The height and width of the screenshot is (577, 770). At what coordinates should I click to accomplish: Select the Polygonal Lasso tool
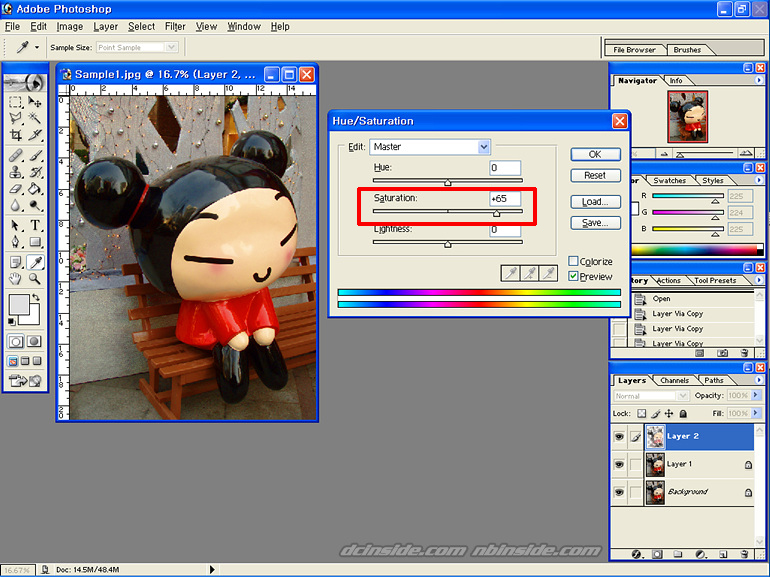(x=15, y=118)
